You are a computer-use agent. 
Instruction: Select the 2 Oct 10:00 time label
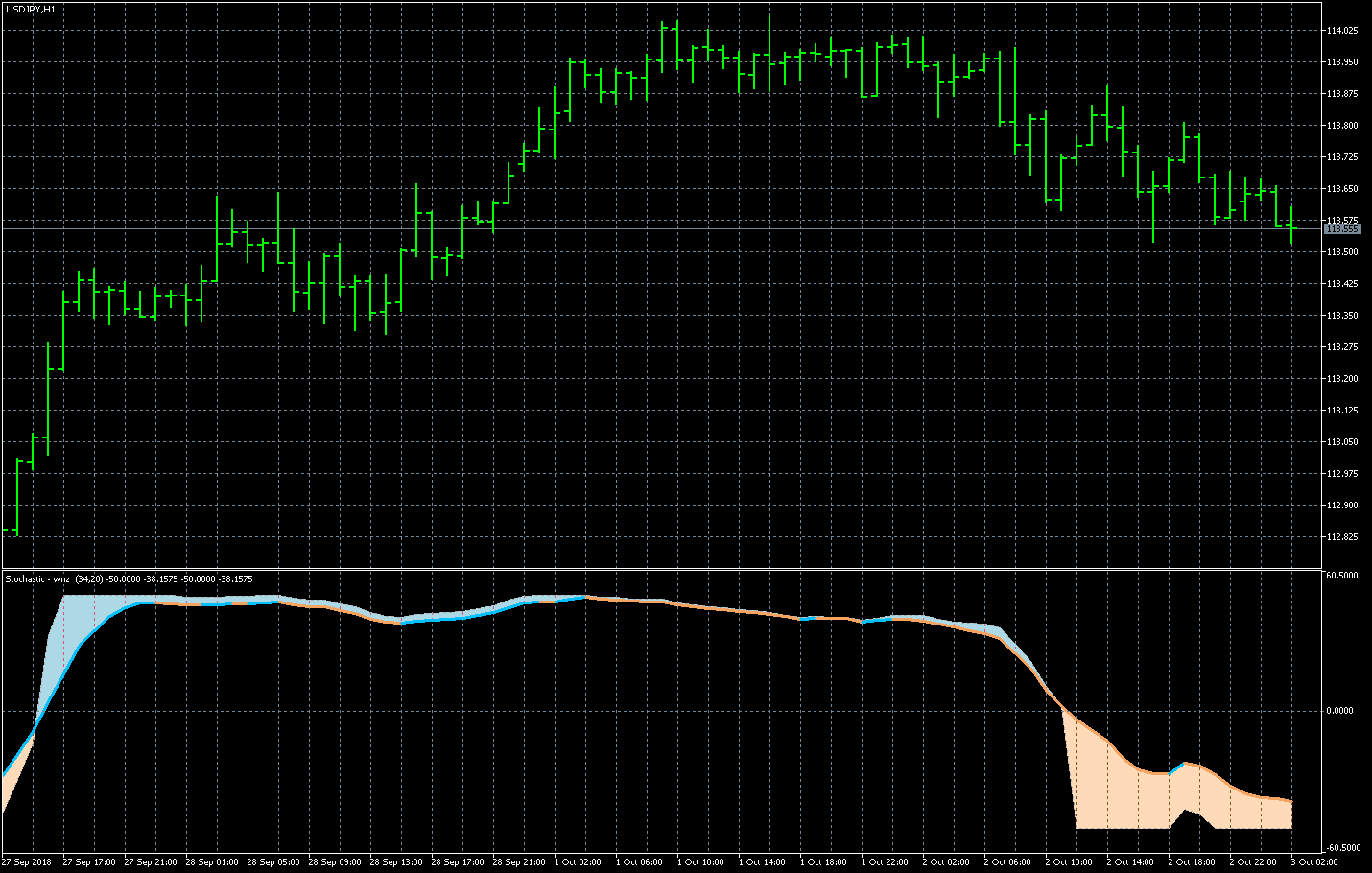(x=1069, y=862)
